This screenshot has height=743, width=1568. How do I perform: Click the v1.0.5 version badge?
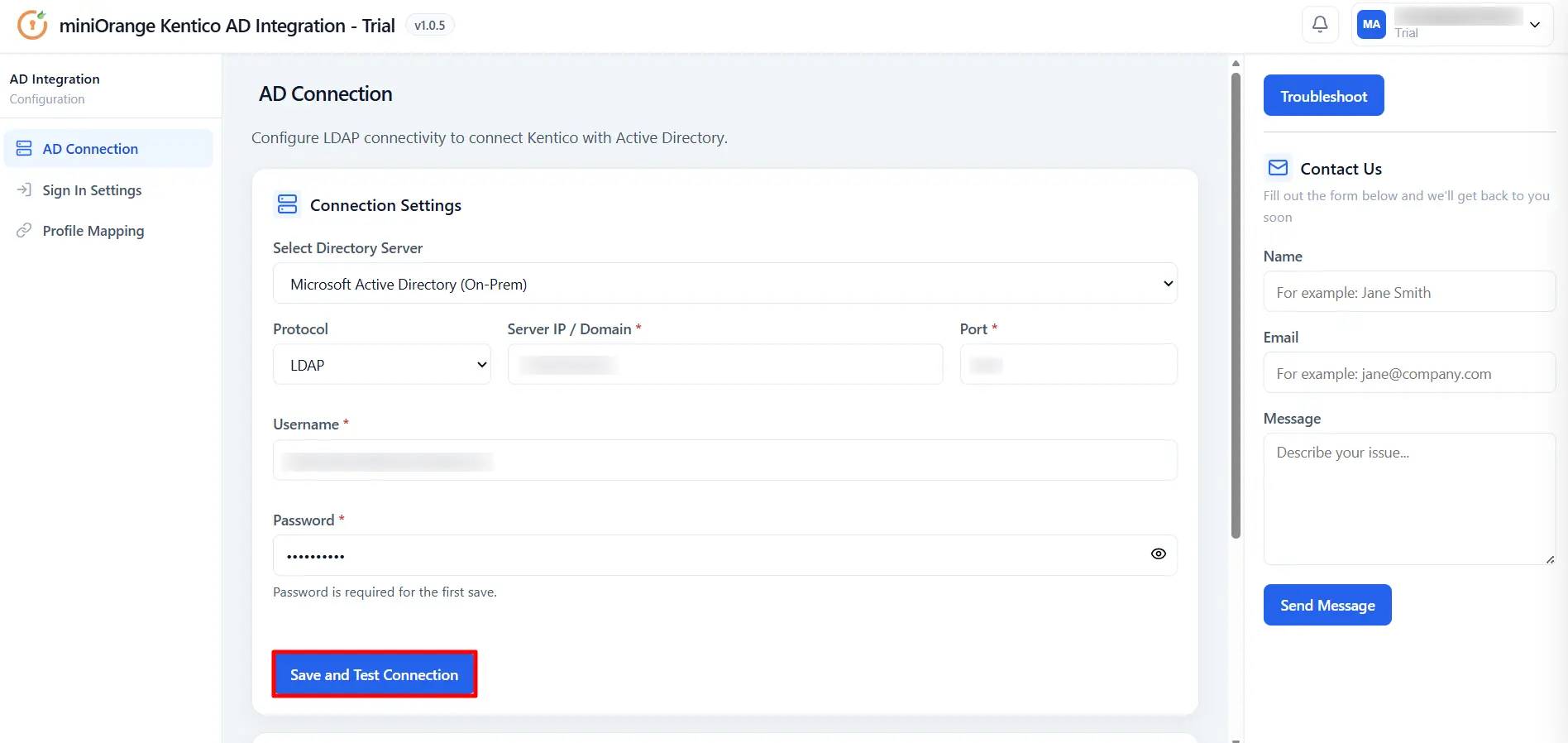point(429,26)
